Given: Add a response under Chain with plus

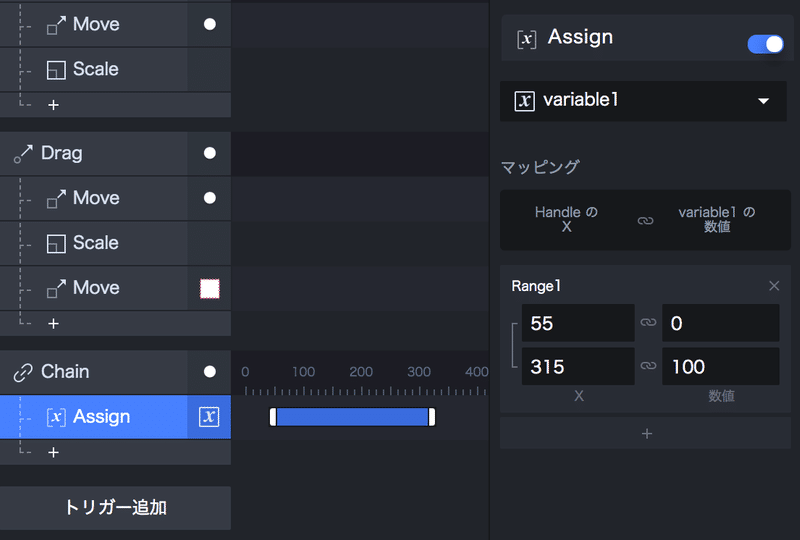Looking at the screenshot, I should 53,452.
